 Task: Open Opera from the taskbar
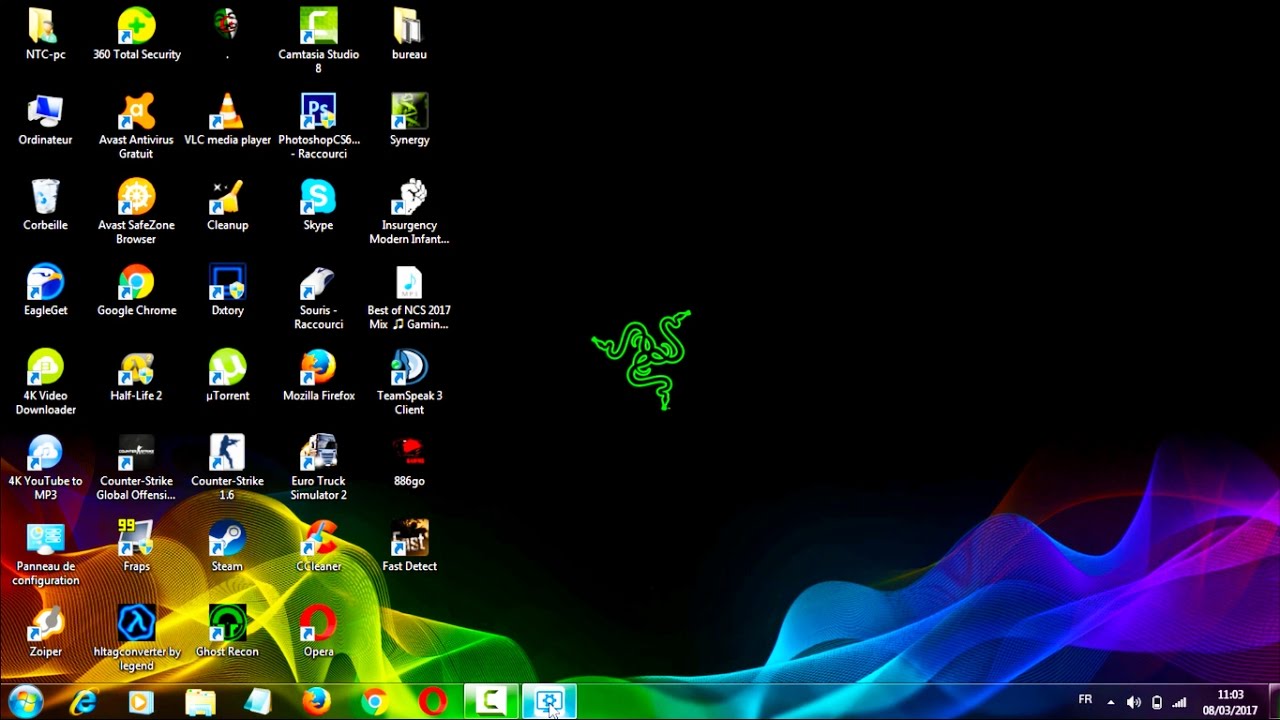pyautogui.click(x=433, y=702)
